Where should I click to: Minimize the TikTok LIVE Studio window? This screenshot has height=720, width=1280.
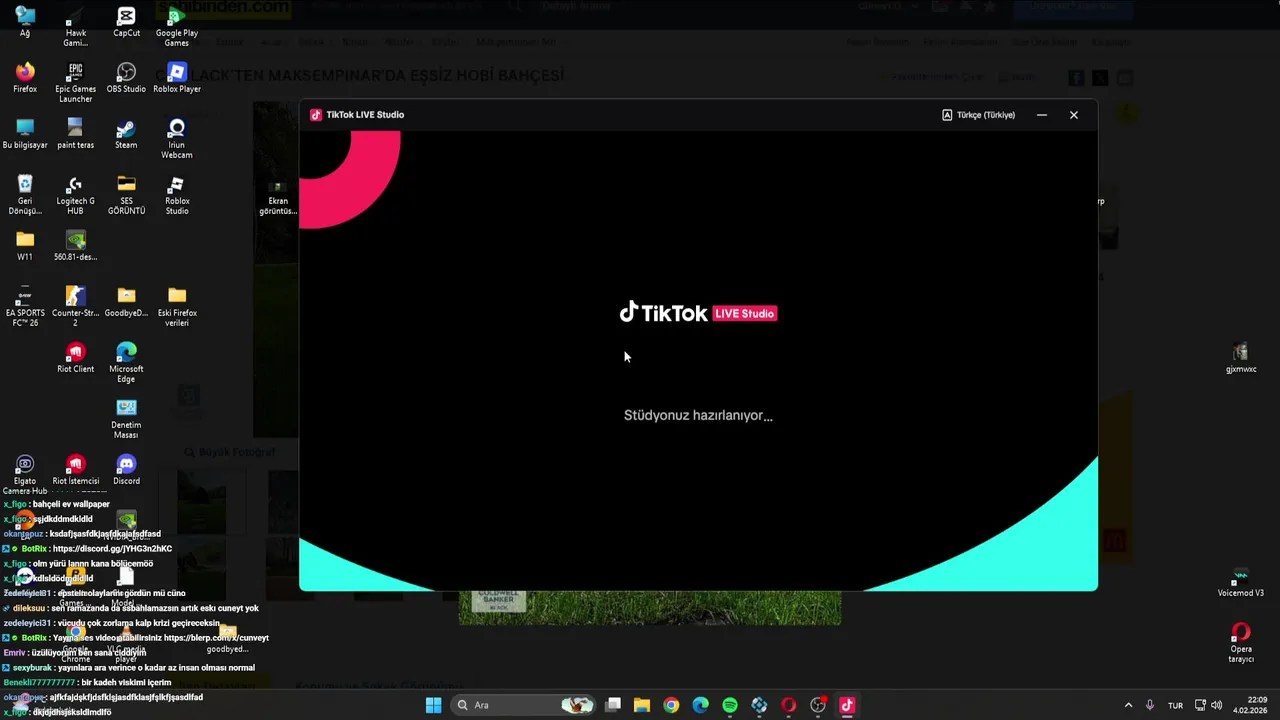coord(1042,115)
